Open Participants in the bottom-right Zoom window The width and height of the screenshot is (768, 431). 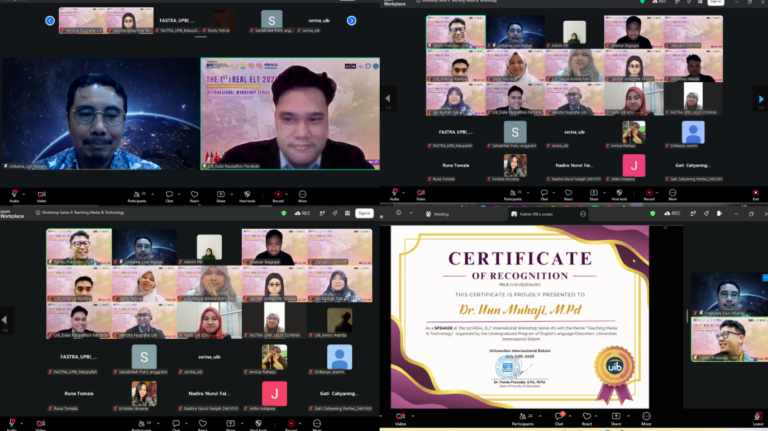click(x=523, y=419)
